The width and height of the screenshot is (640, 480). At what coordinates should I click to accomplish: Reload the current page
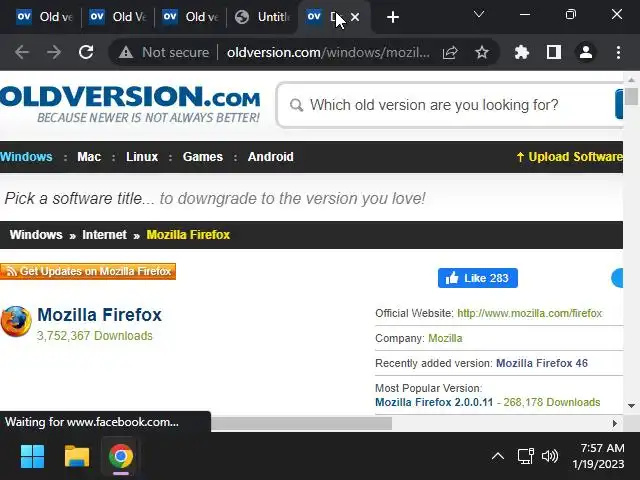coord(86,52)
